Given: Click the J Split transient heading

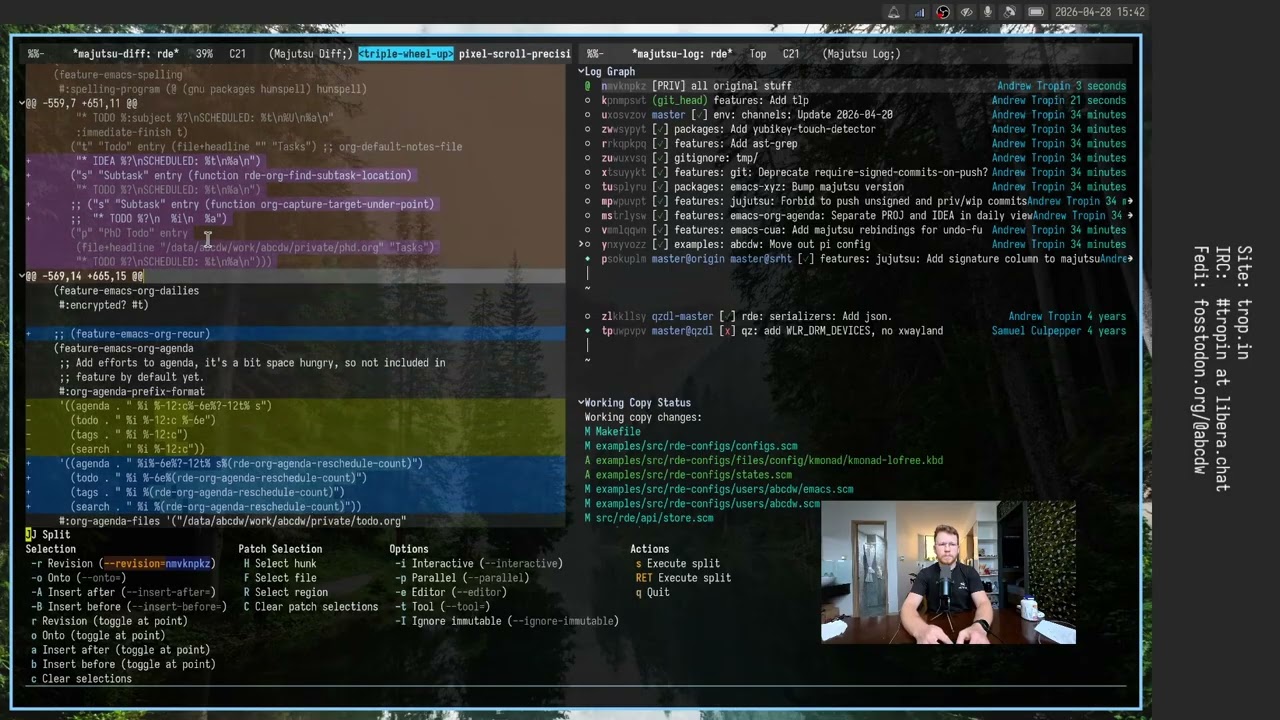Looking at the screenshot, I should click(48, 535).
